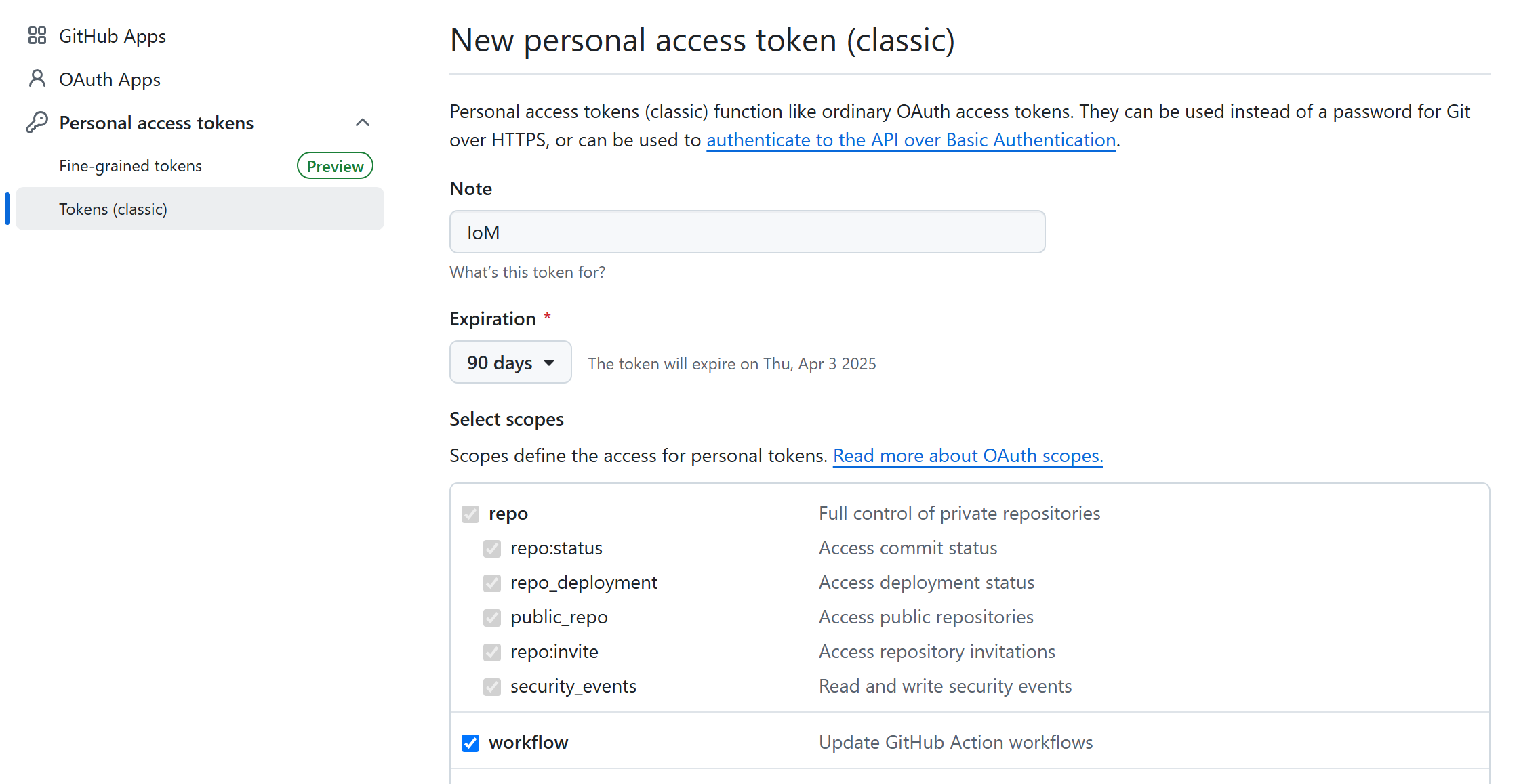The height and width of the screenshot is (784, 1519).
Task: Open the GitHub Apps settings page
Action: (x=113, y=36)
